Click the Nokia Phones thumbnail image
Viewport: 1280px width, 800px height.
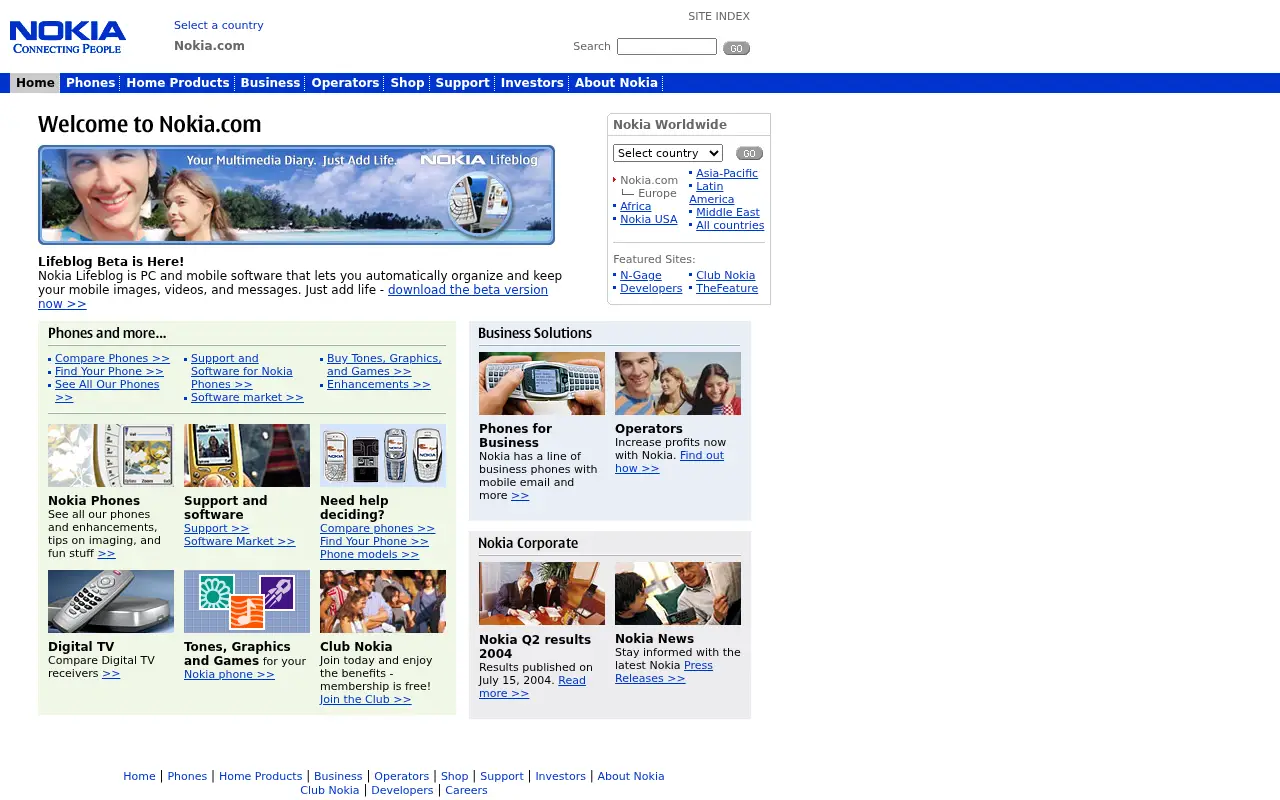pyautogui.click(x=111, y=455)
